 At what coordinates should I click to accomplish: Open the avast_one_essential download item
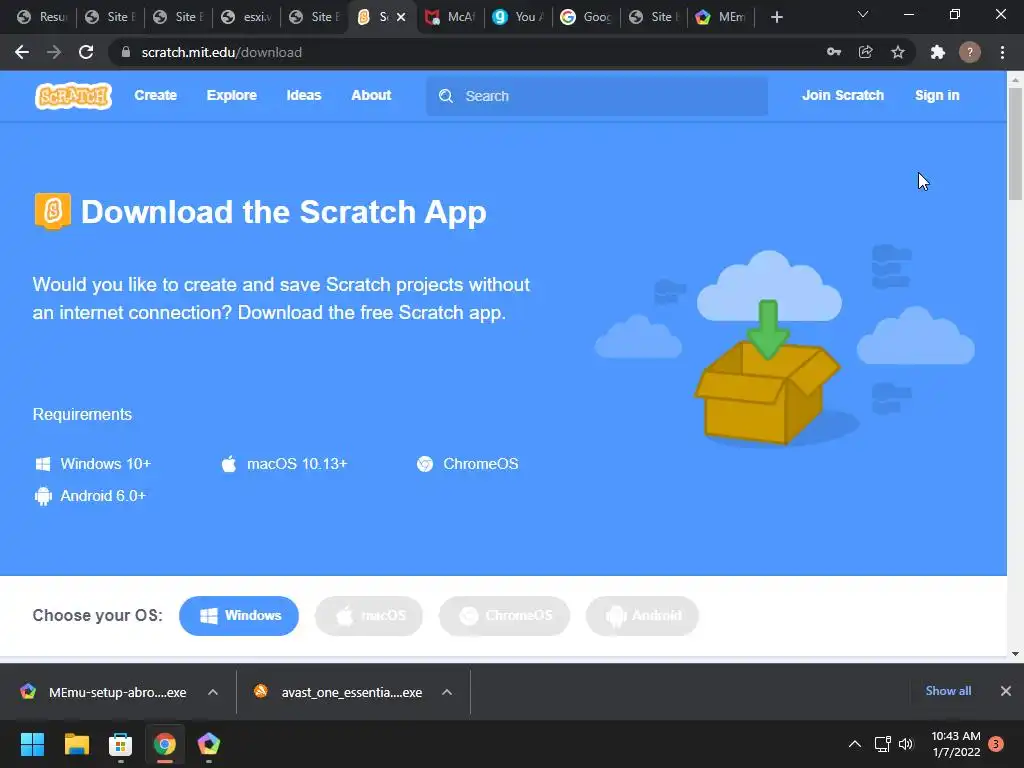click(339, 692)
